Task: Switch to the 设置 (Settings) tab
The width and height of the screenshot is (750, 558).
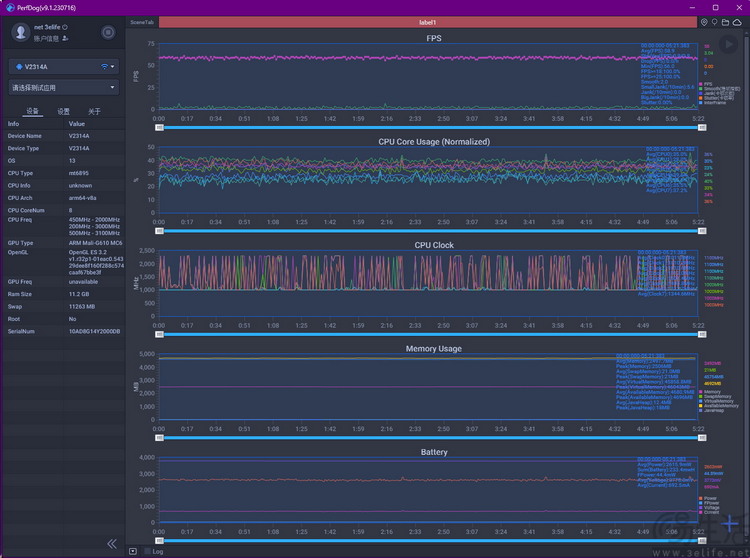Action: tap(64, 111)
